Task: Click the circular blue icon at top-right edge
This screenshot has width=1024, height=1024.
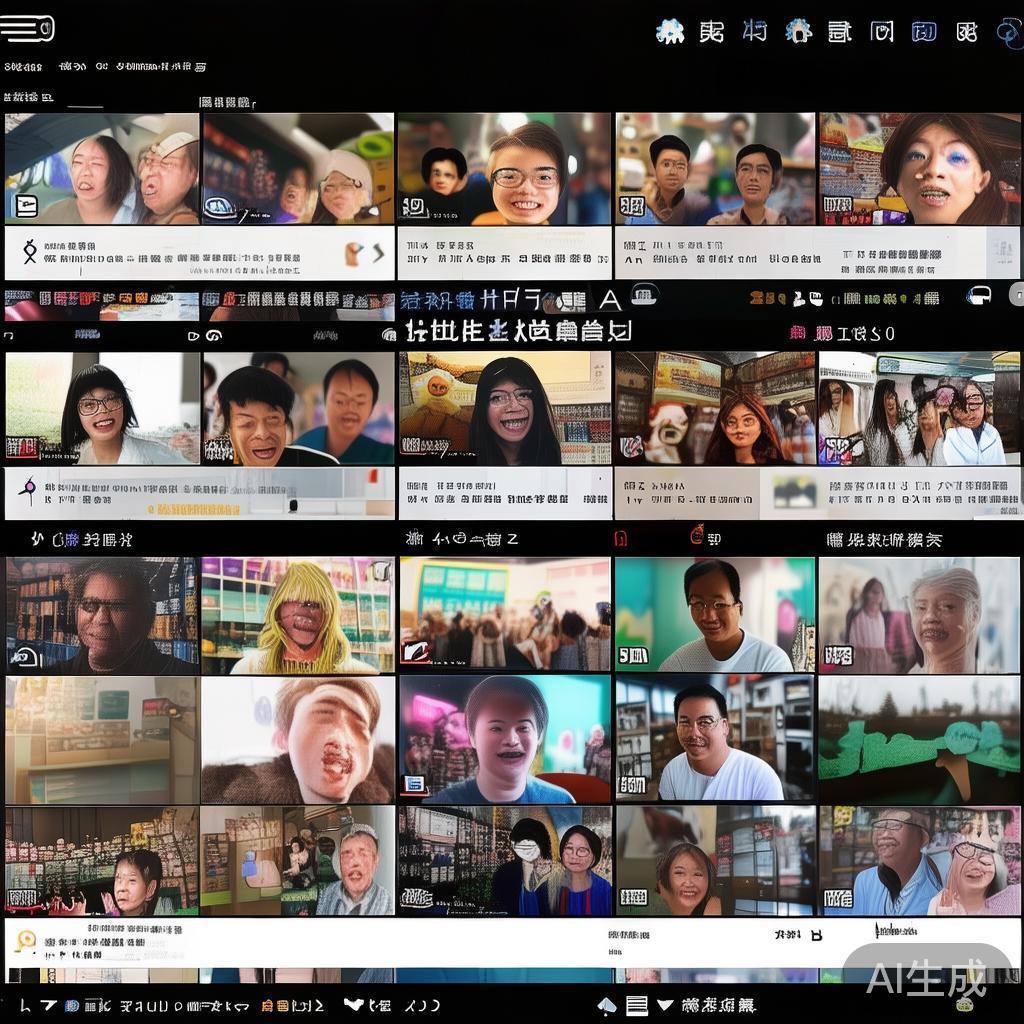Action: point(1010,33)
